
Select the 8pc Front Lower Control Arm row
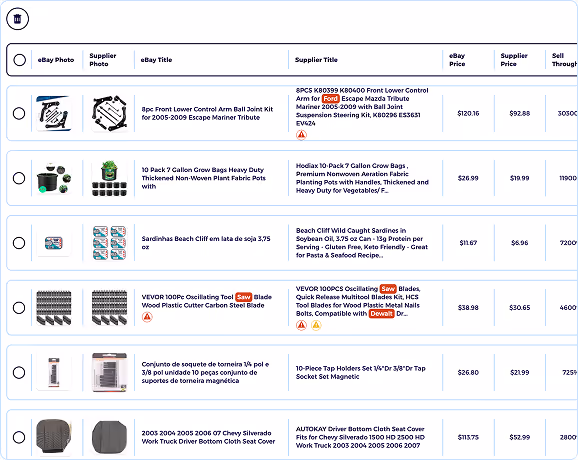(x=19, y=113)
